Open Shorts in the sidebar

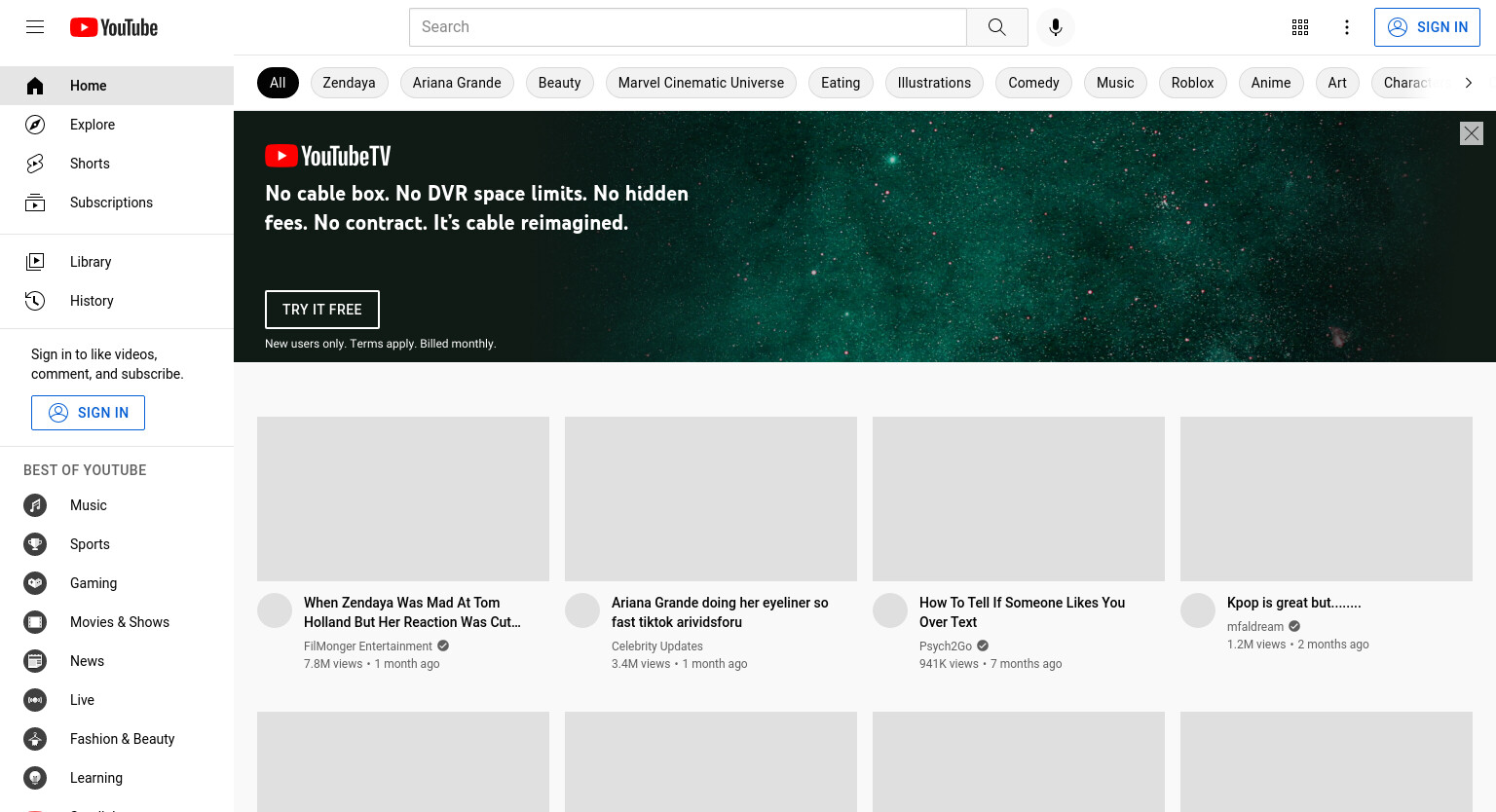tap(117, 164)
